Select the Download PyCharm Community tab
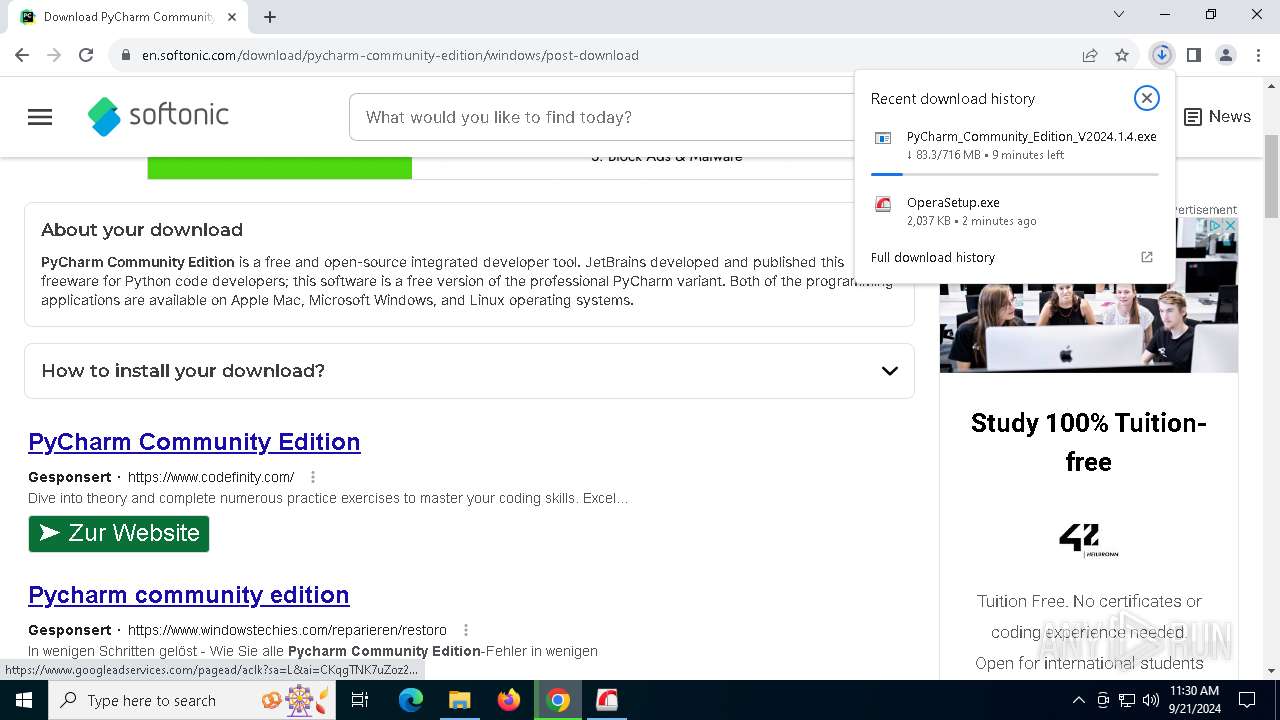 [x=128, y=17]
